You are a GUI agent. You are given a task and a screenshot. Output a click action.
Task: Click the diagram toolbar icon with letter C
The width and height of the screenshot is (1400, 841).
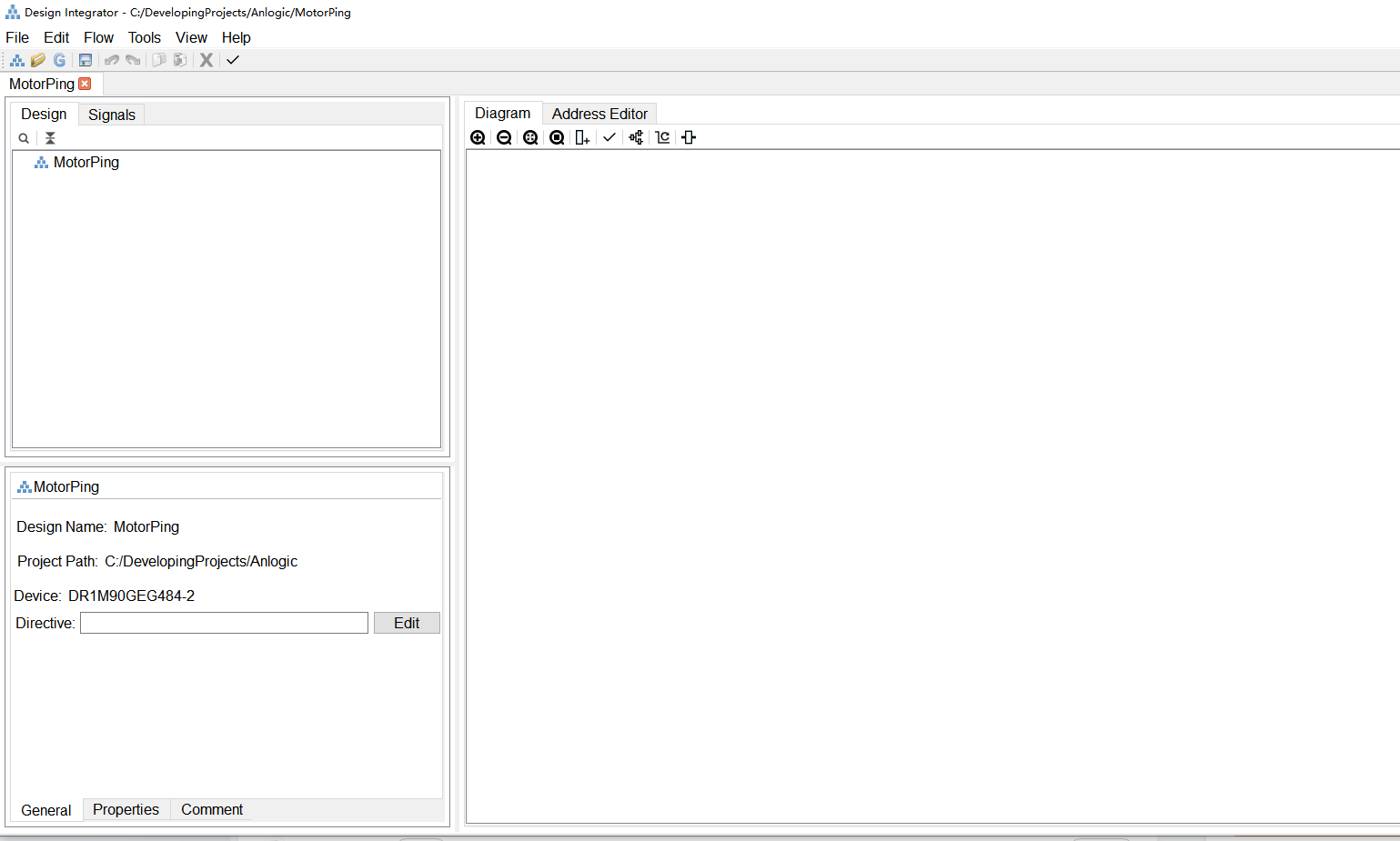662,137
